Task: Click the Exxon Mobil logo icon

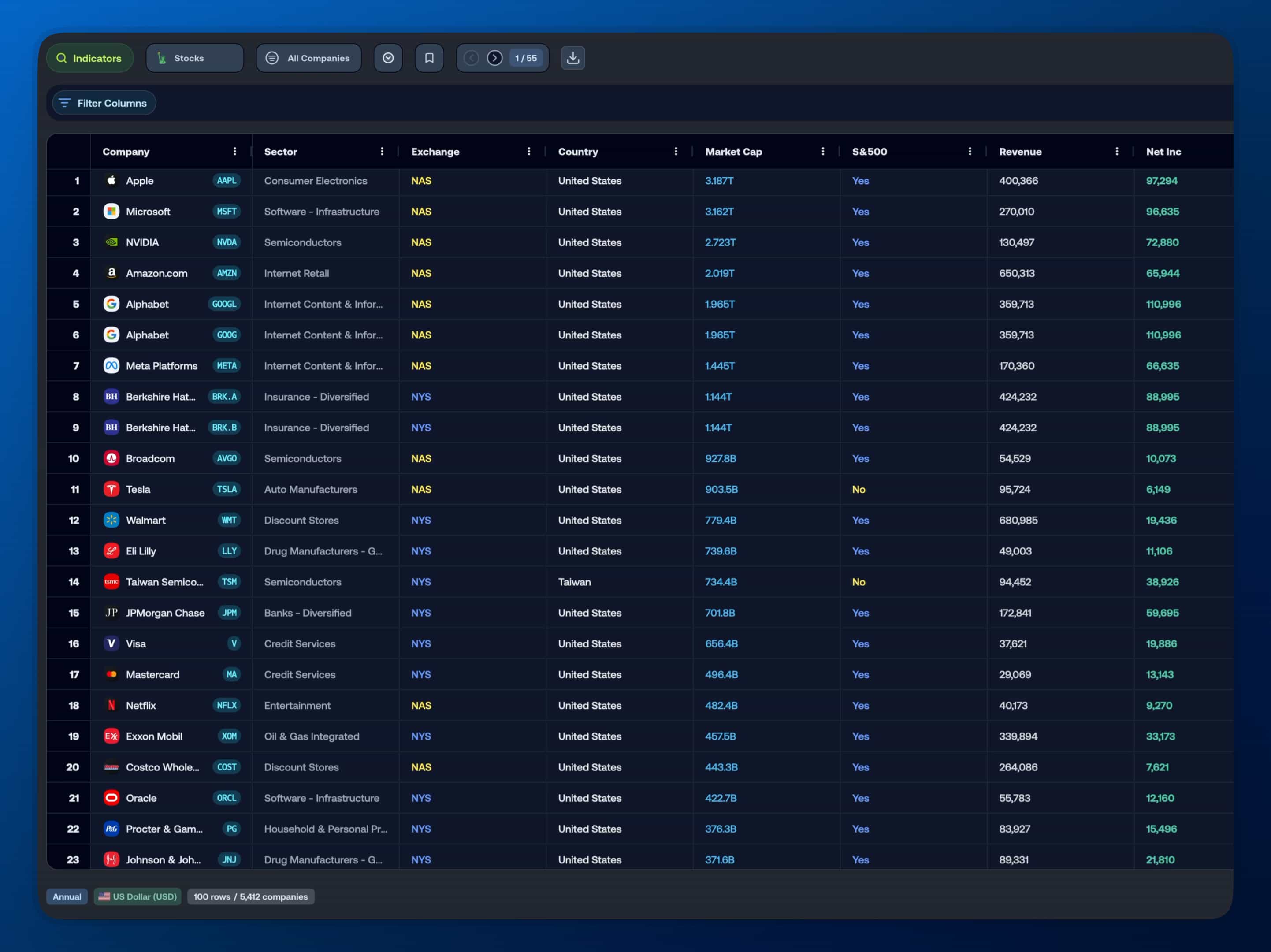Action: (111, 736)
